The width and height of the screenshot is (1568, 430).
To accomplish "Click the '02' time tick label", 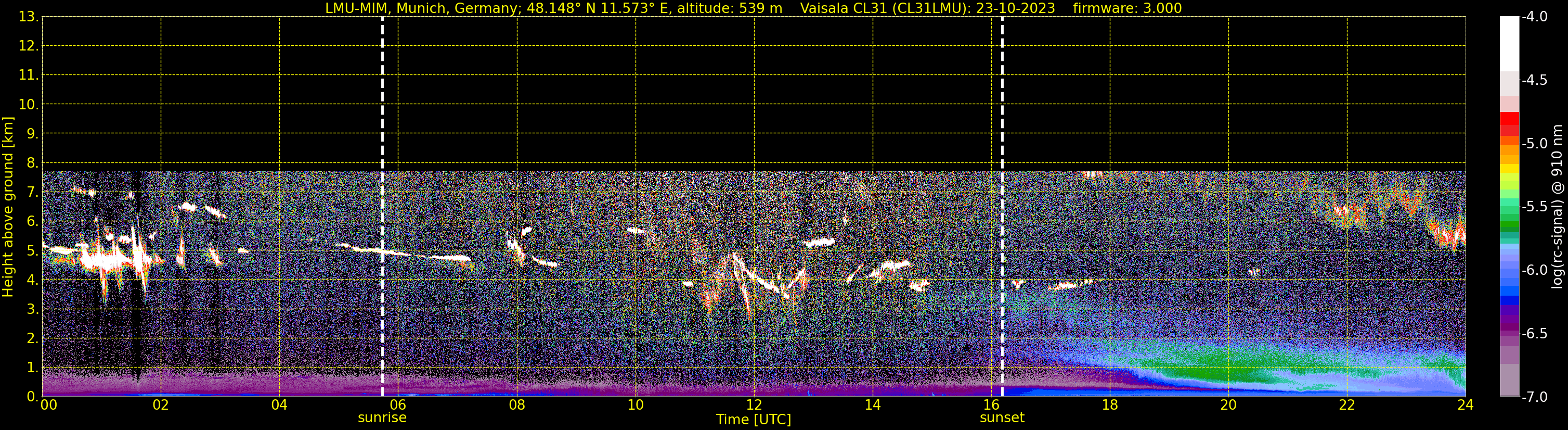I will [x=161, y=405].
